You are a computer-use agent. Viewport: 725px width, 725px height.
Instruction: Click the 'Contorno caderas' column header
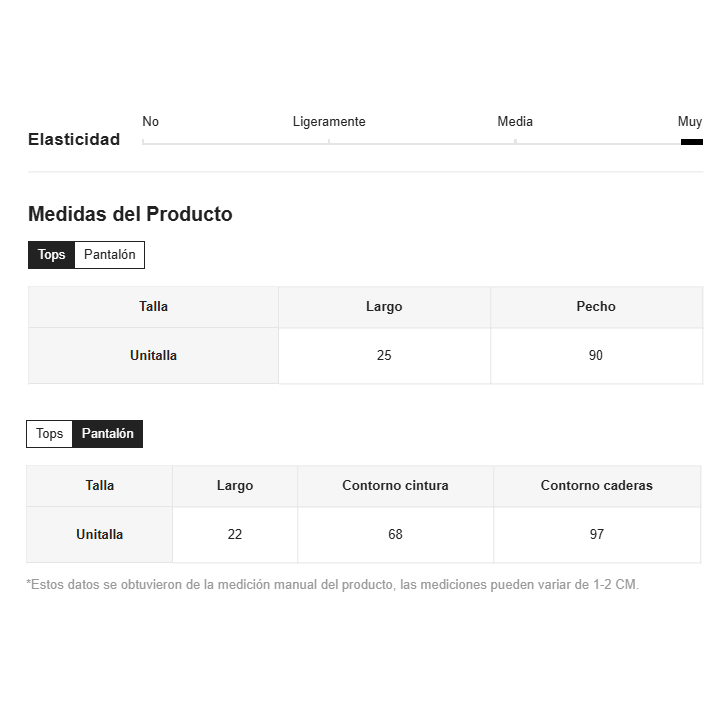coord(597,486)
